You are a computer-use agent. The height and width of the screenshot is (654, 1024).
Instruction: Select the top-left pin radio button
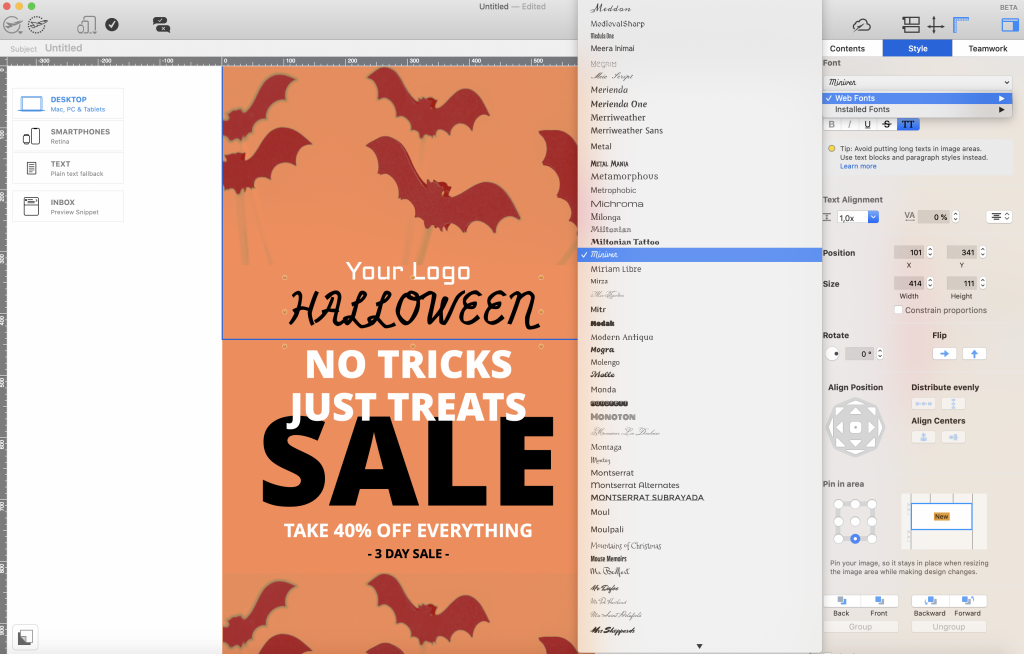(x=839, y=504)
